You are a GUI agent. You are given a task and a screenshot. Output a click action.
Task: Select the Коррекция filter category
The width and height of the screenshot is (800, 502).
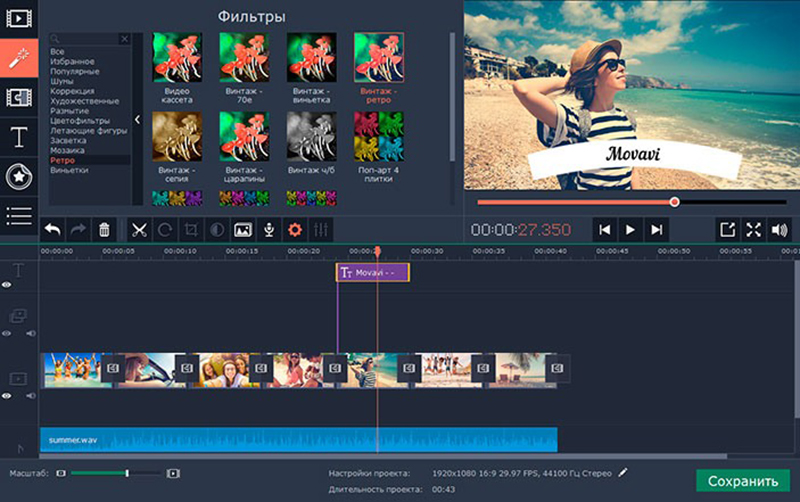(72, 91)
